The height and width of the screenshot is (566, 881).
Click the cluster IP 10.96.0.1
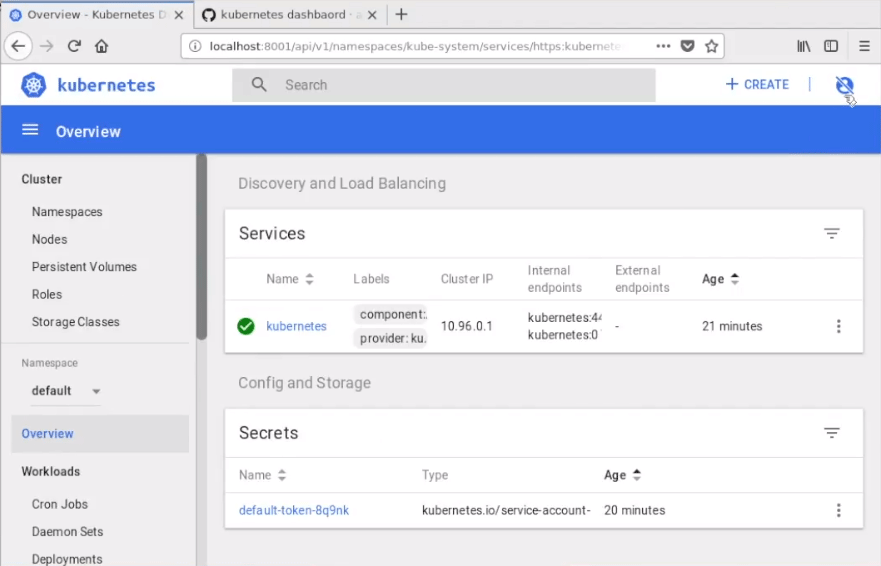click(466, 326)
